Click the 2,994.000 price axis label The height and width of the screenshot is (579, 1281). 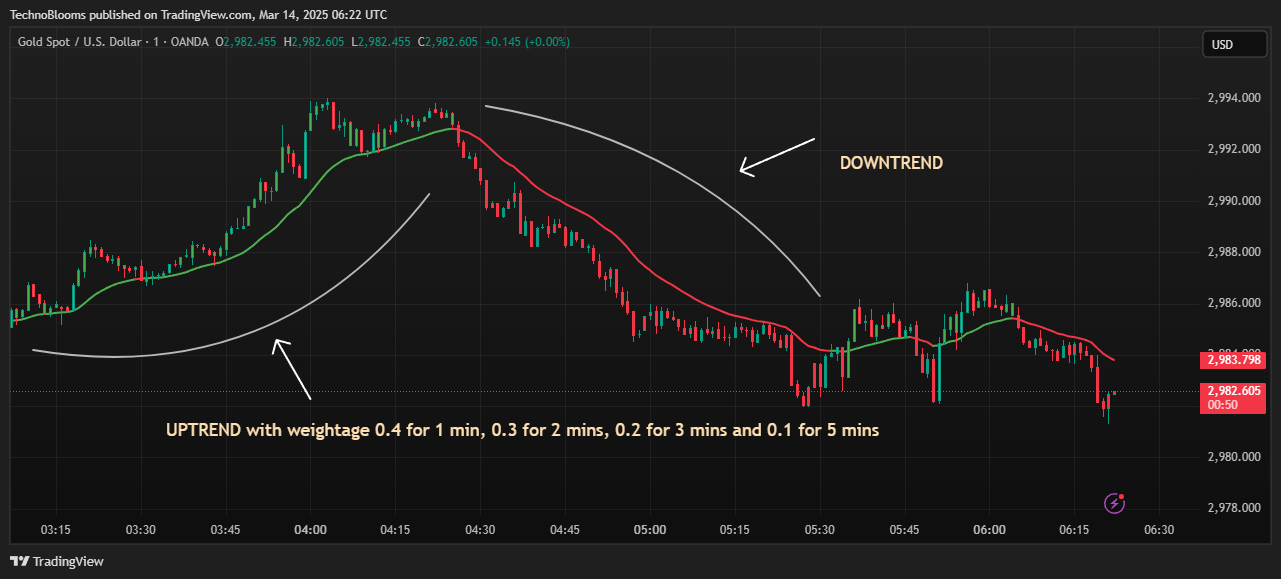click(x=1233, y=98)
